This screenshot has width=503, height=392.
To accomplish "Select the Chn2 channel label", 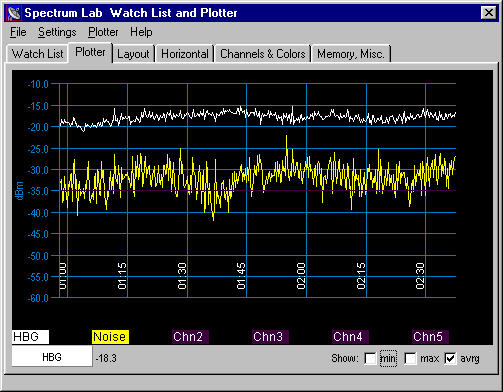I will (x=190, y=337).
